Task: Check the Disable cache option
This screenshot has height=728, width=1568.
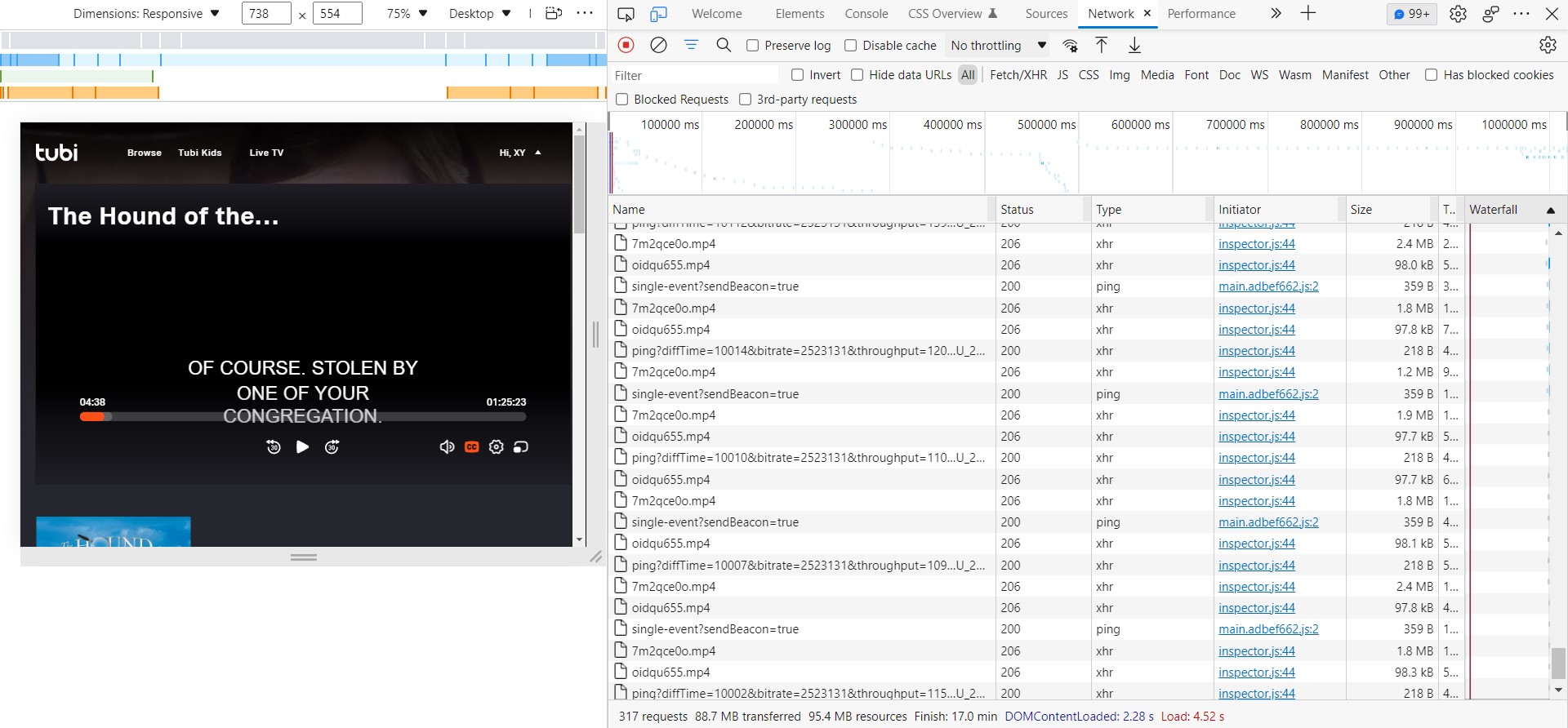Action: tap(851, 46)
